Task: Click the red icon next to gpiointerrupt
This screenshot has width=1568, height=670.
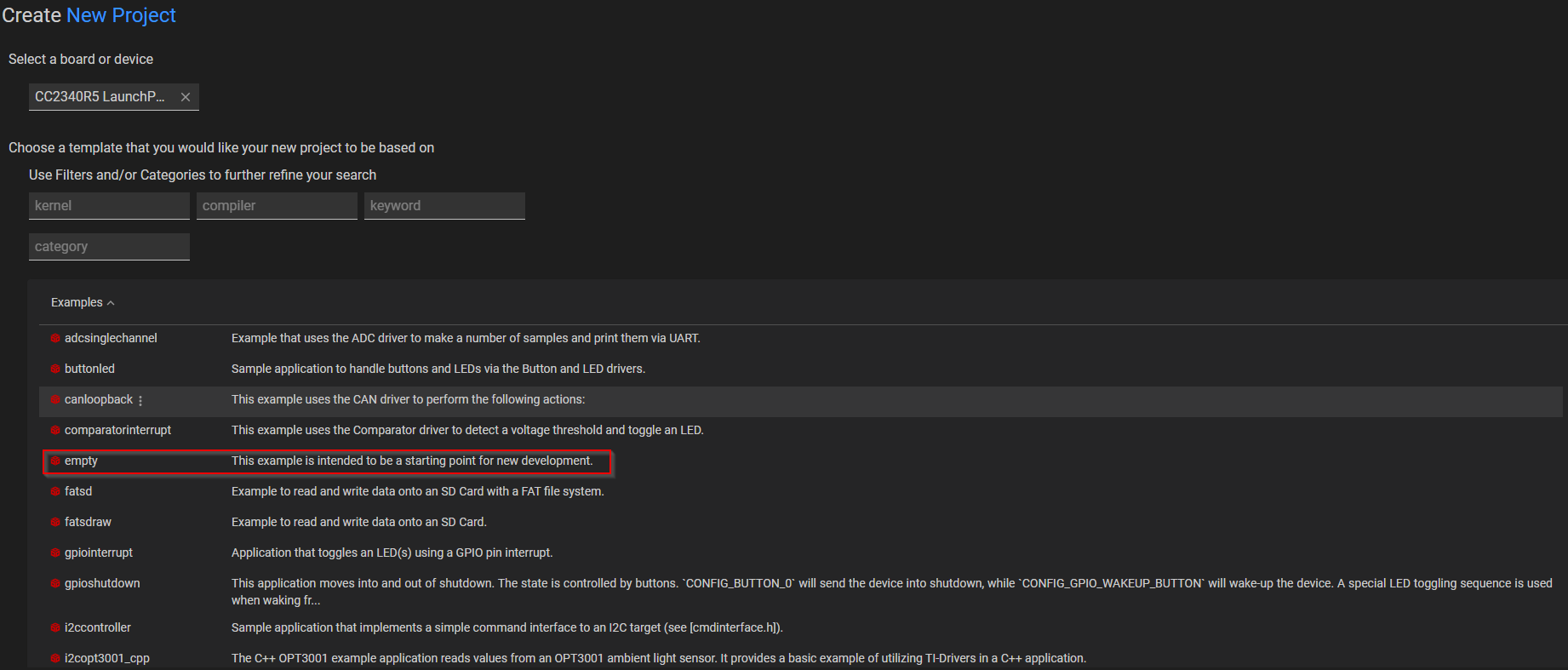Action: click(x=55, y=553)
